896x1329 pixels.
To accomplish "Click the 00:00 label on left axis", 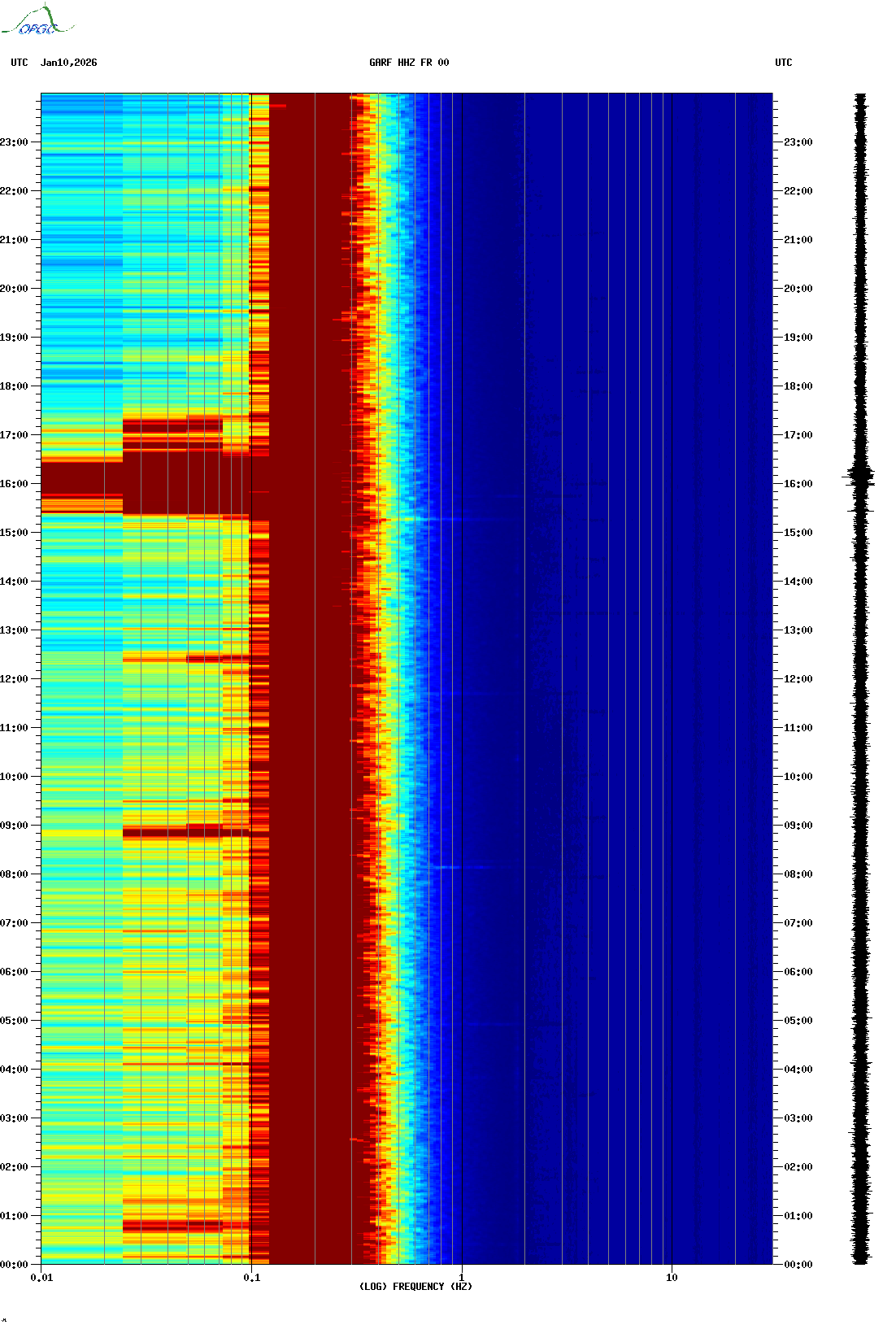I will (x=14, y=1264).
